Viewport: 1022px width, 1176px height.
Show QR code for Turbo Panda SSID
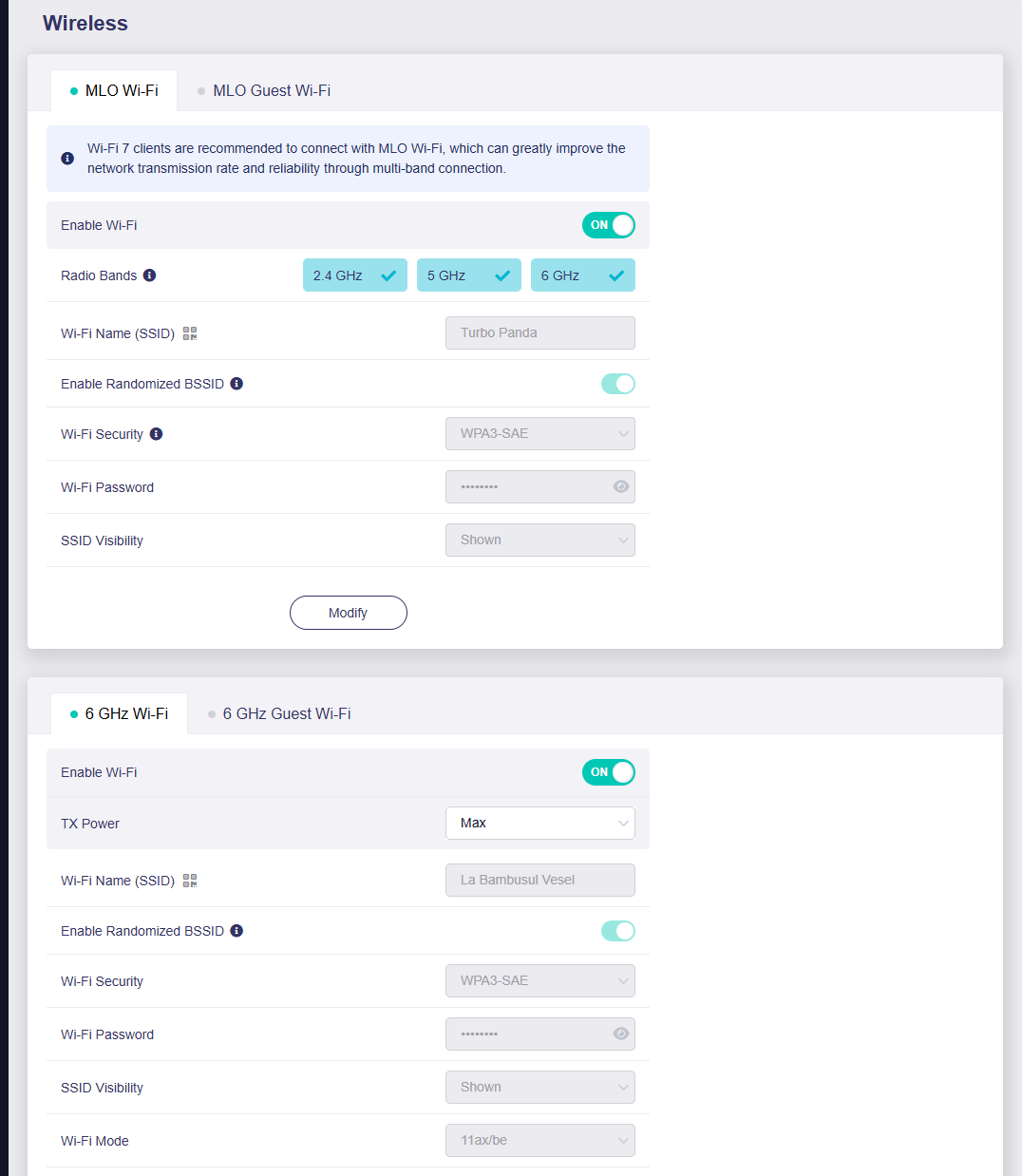[x=190, y=333]
